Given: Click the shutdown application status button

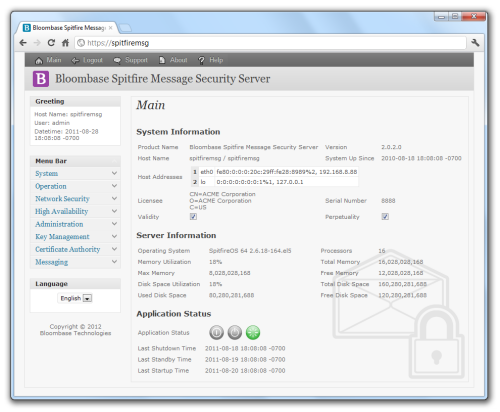Looking at the screenshot, I should pyautogui.click(x=216, y=332).
